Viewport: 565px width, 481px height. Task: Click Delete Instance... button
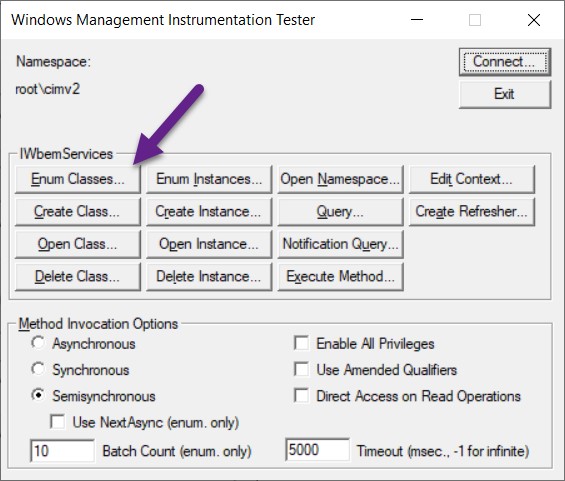(x=209, y=276)
